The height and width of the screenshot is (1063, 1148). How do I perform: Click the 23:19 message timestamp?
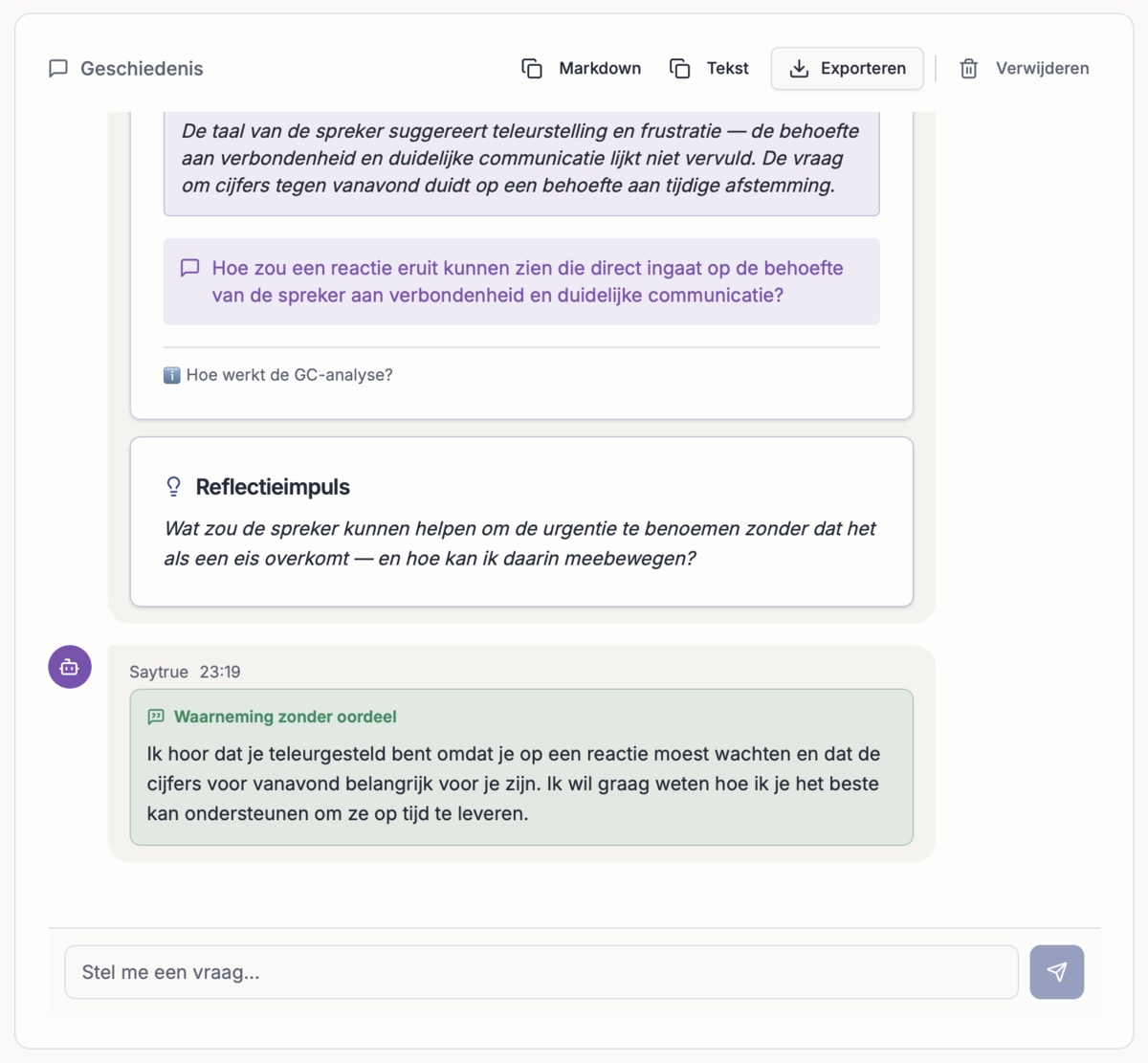[x=220, y=672]
